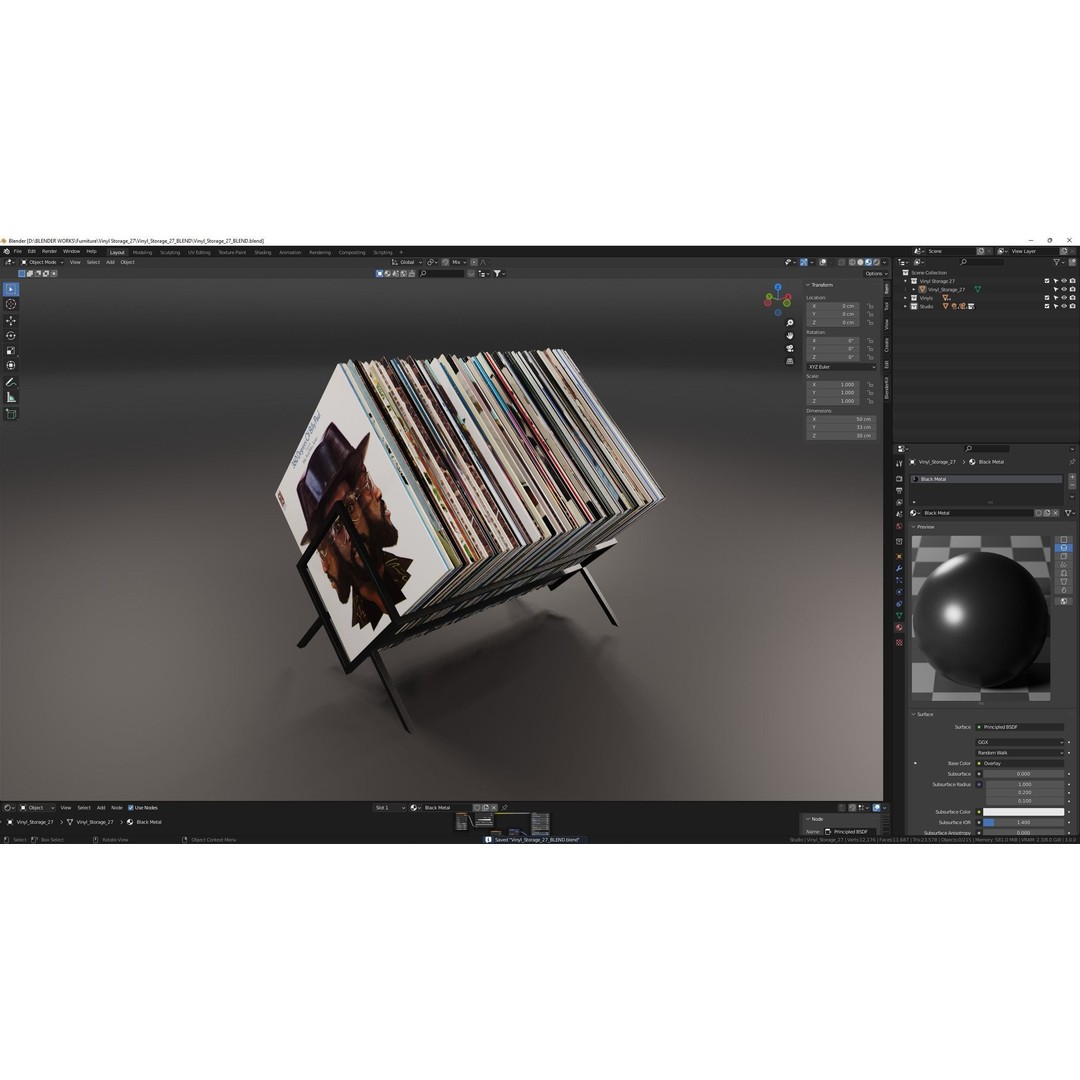Open the viewport Options dropdown
The height and width of the screenshot is (1080, 1080).
(x=876, y=273)
